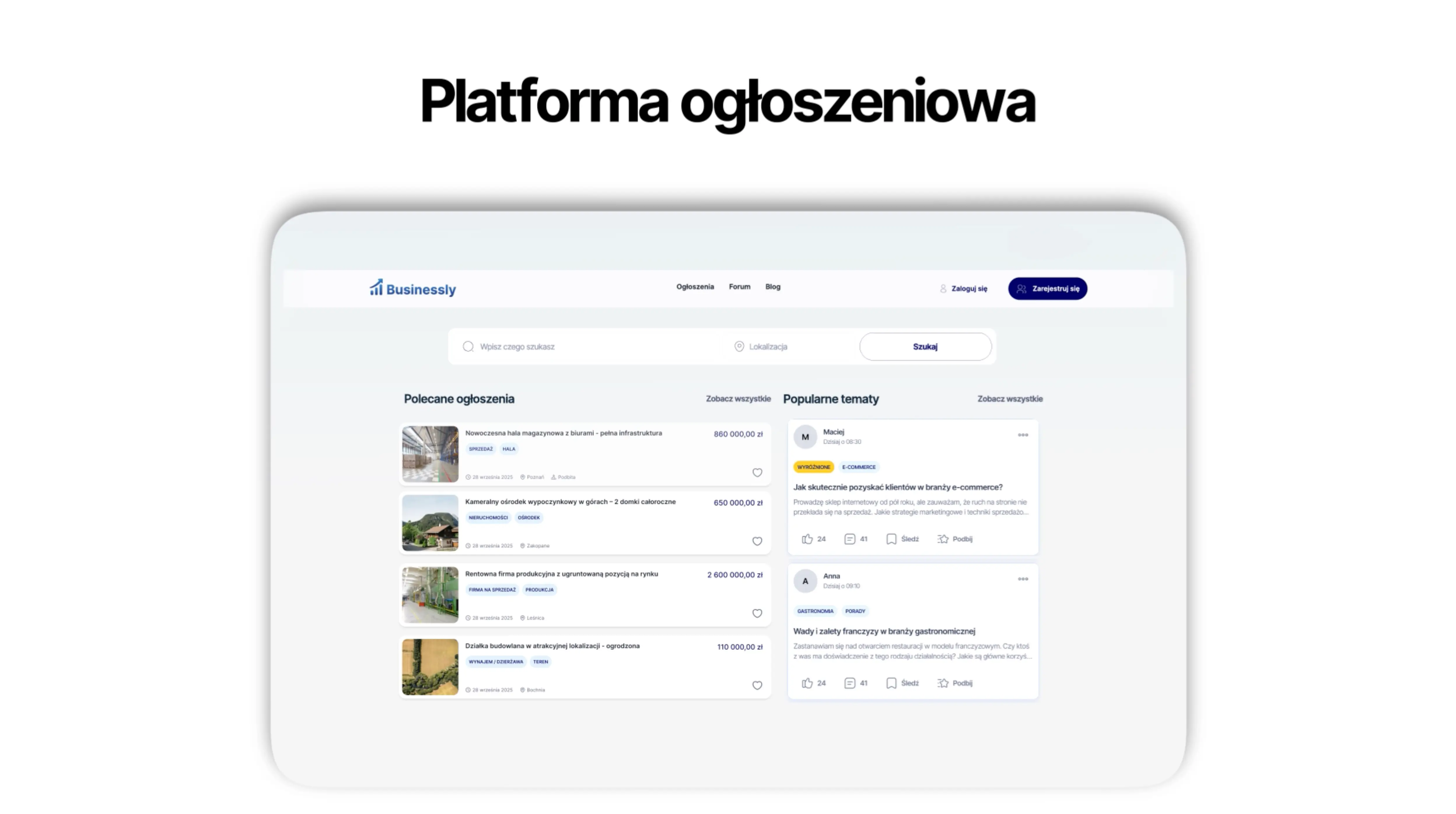
Task: Click the Businessly logo icon
Action: click(376, 288)
